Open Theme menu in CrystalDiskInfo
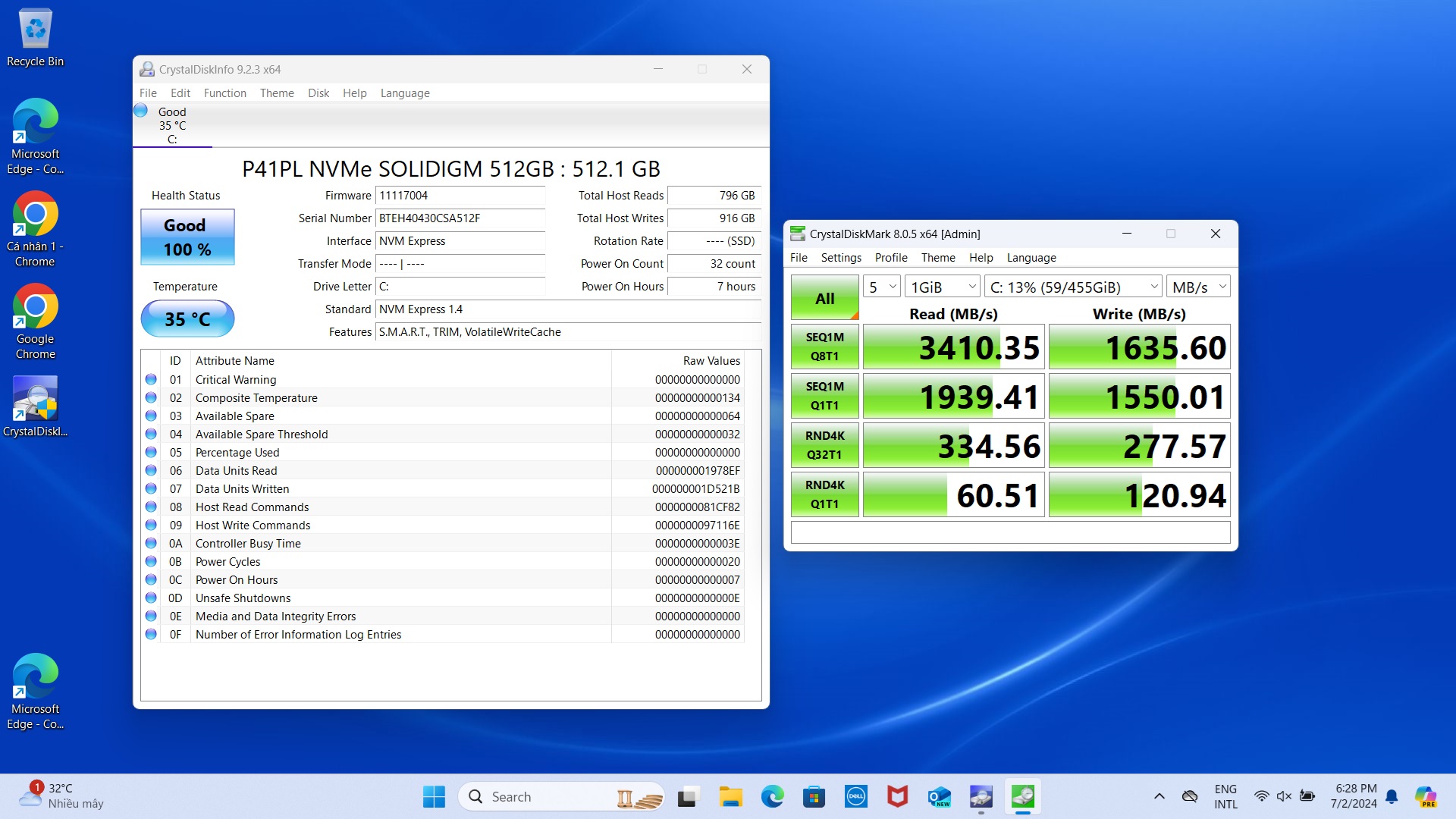 pyautogui.click(x=277, y=93)
